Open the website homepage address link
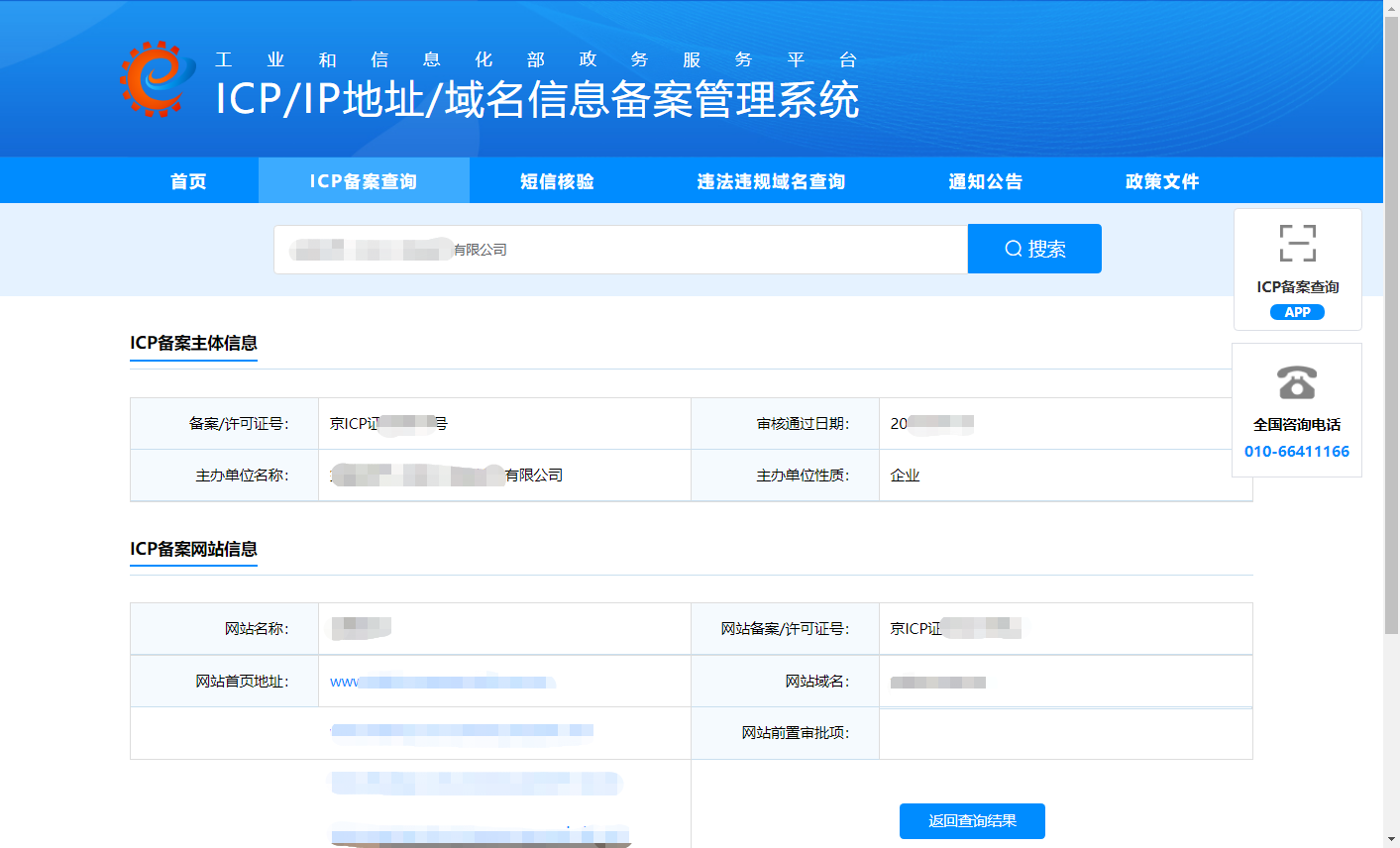 tap(441, 682)
